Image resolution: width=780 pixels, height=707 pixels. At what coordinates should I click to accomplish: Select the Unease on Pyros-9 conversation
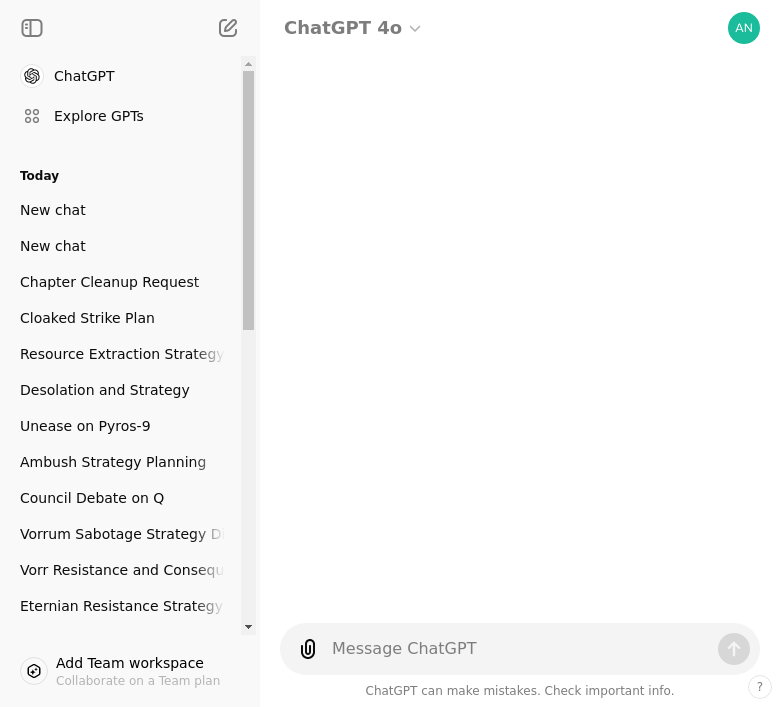coord(85,426)
